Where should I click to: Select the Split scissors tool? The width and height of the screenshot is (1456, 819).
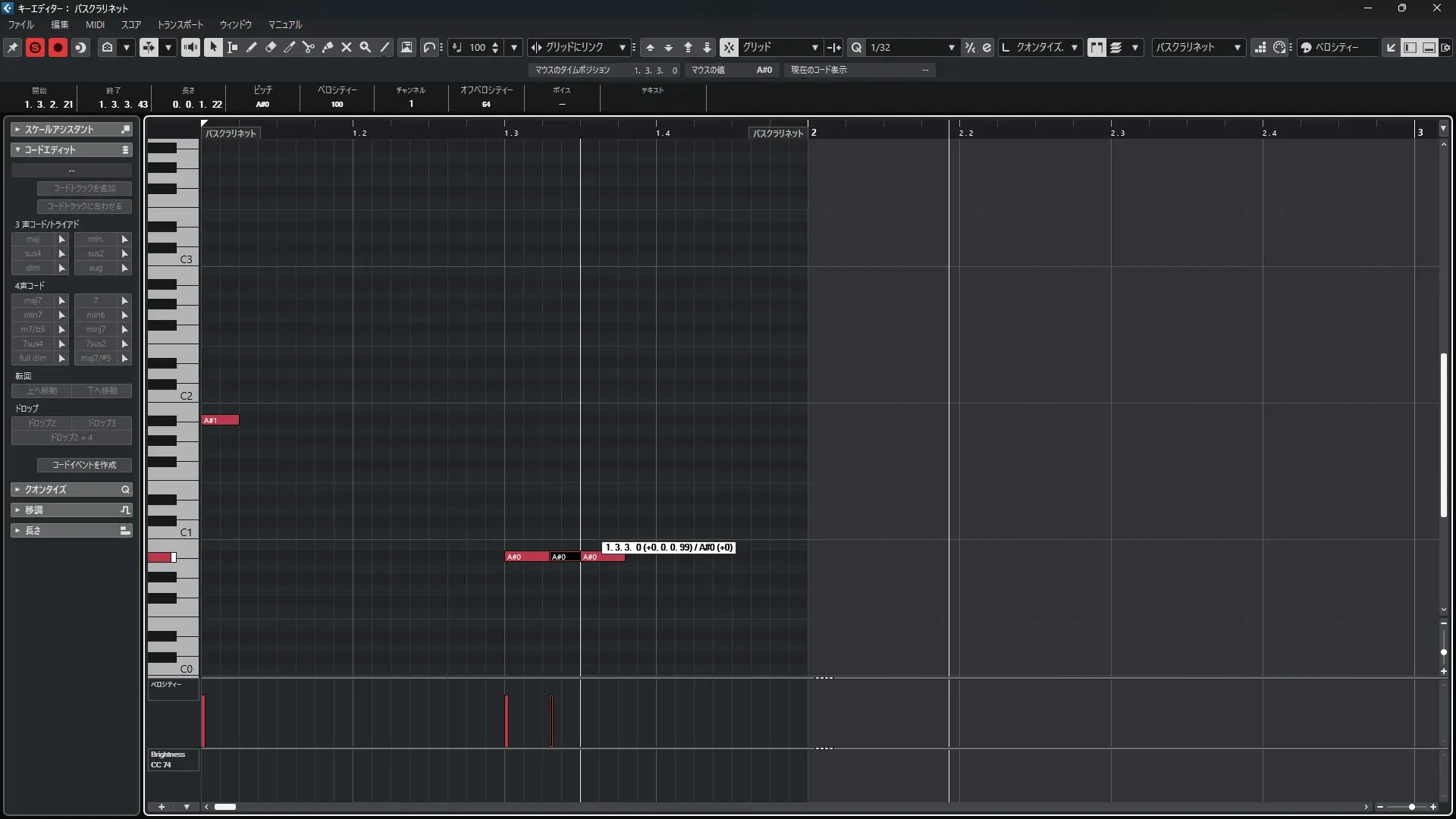pos(309,47)
